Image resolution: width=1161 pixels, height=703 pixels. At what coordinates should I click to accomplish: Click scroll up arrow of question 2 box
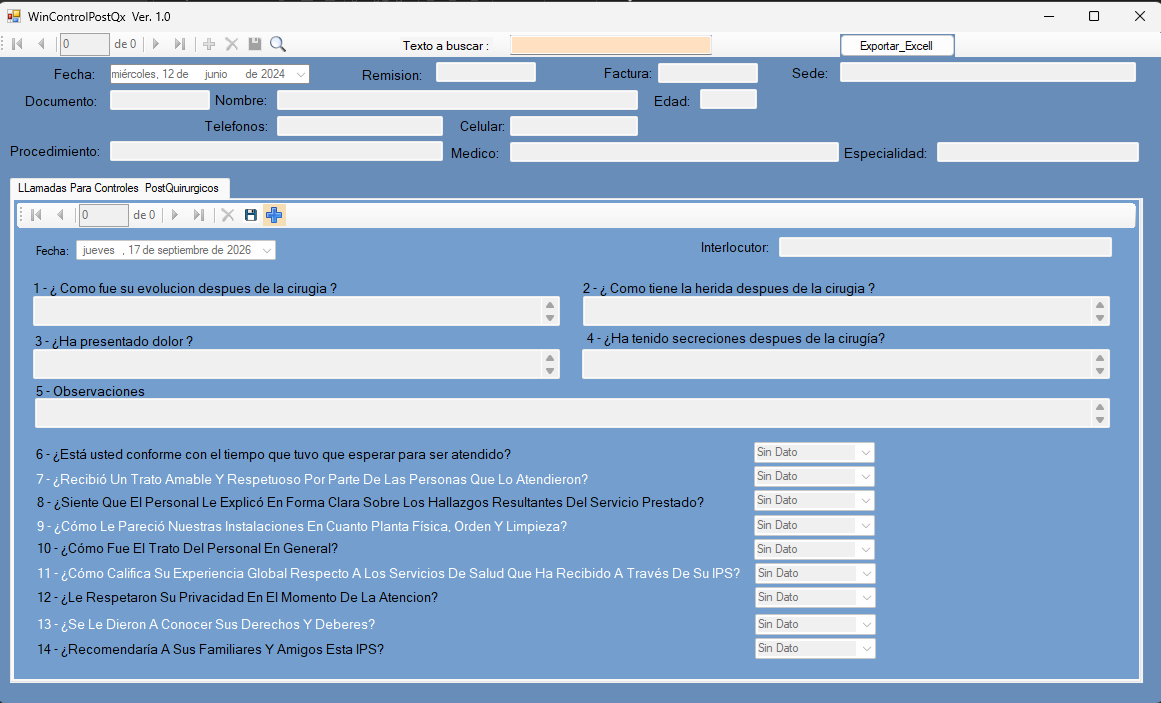click(x=1100, y=305)
